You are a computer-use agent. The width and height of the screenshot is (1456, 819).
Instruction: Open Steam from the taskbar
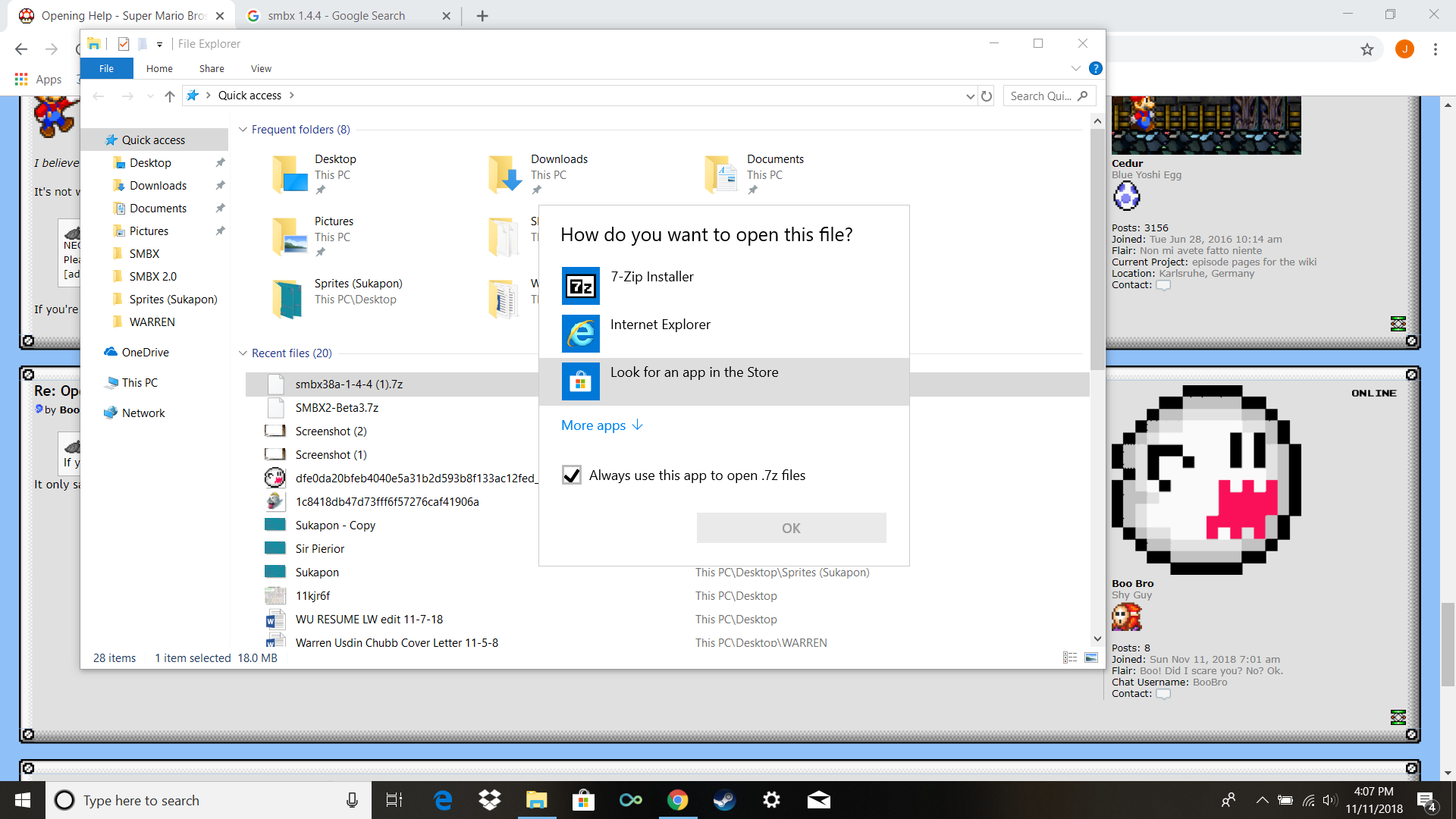pos(724,800)
